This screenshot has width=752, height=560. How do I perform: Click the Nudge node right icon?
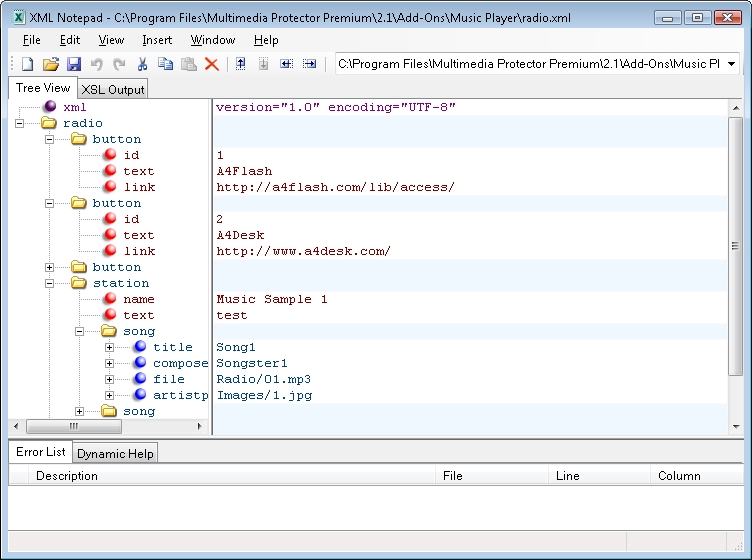pyautogui.click(x=309, y=64)
